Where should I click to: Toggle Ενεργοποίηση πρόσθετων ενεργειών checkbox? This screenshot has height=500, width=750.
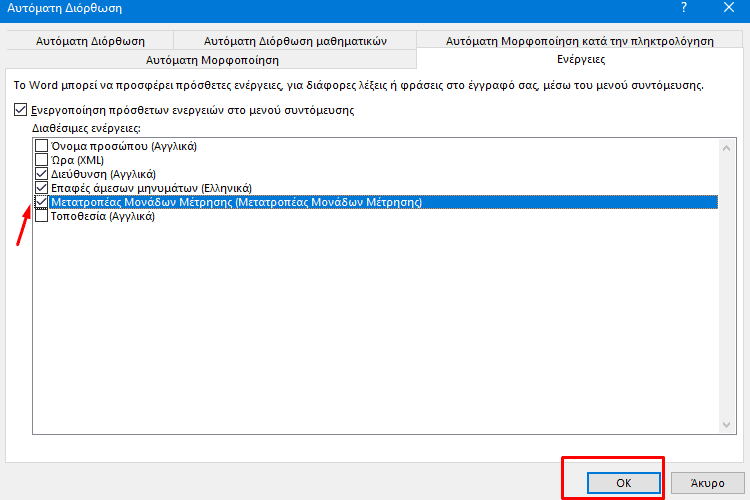tap(20, 110)
